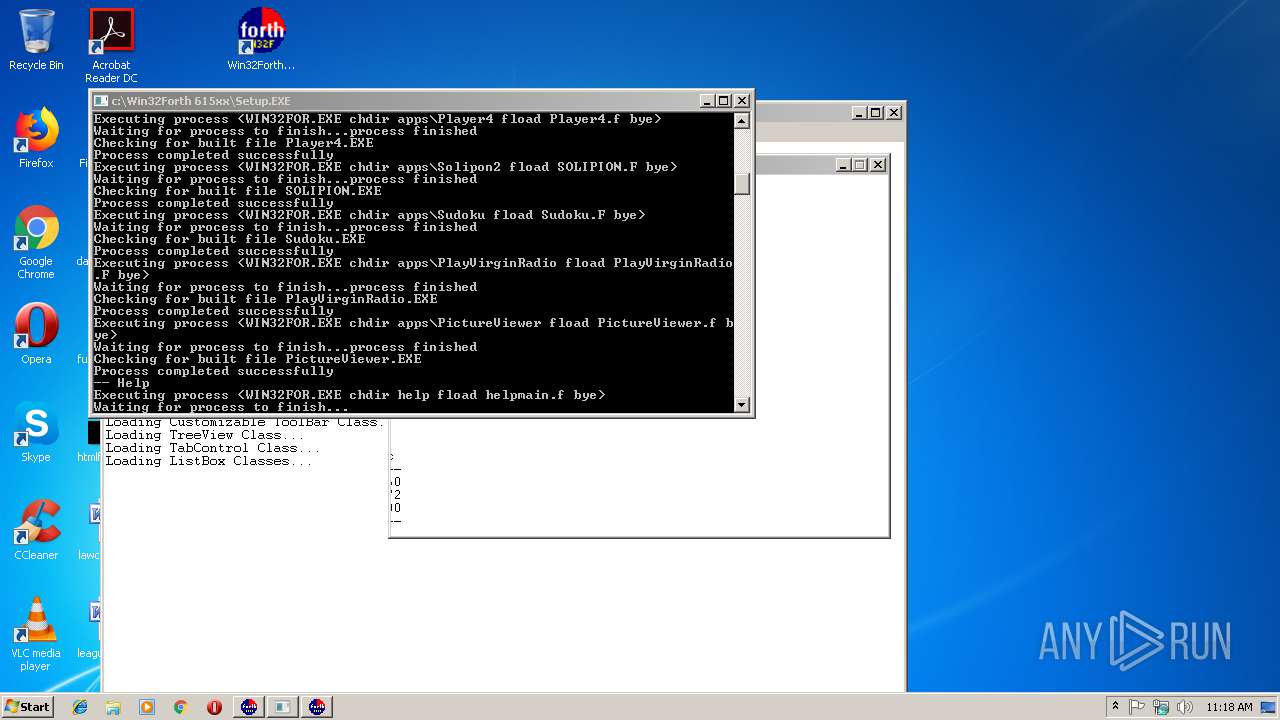This screenshot has height=720, width=1280.
Task: Close the Setup.EXE console window
Action: (742, 101)
